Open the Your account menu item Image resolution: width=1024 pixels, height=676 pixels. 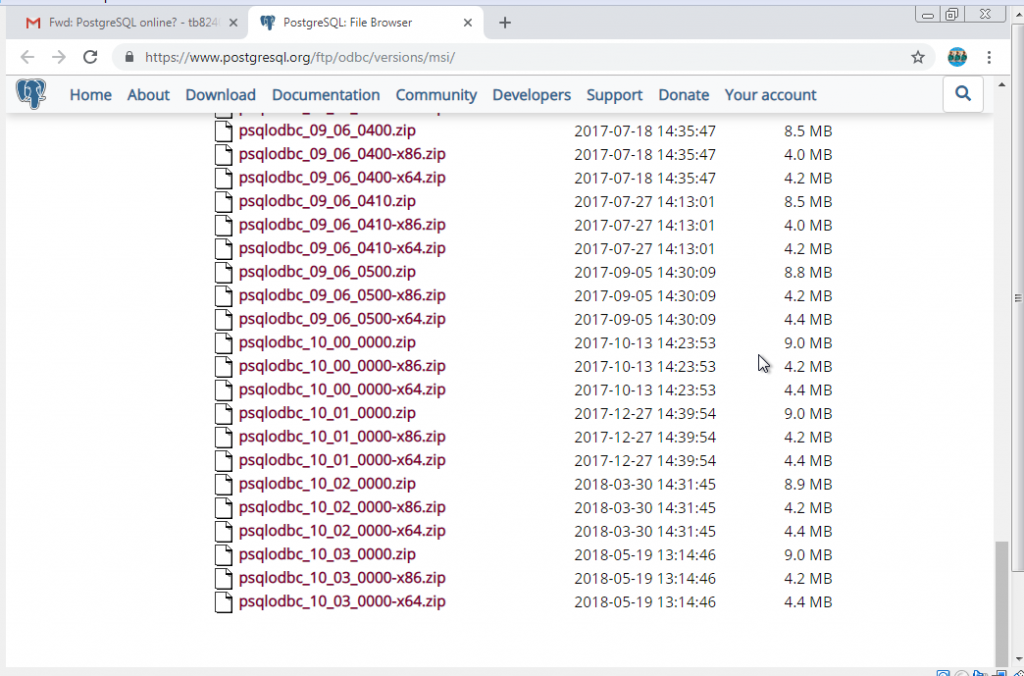click(x=770, y=95)
